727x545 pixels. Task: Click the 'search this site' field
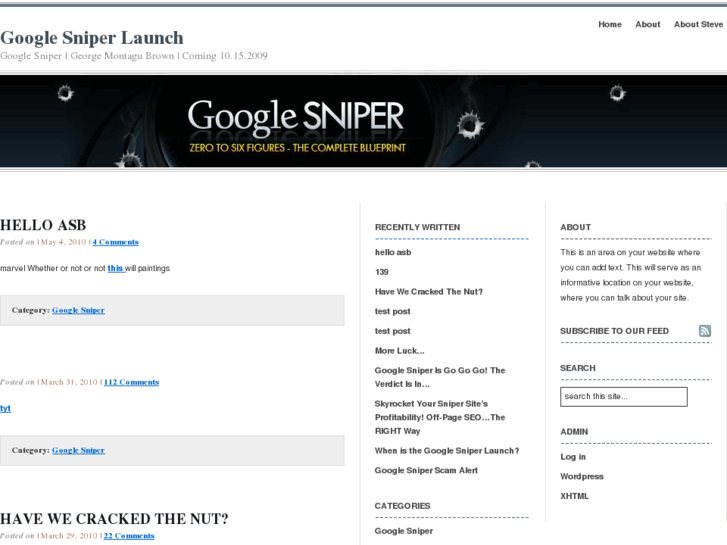[624, 397]
